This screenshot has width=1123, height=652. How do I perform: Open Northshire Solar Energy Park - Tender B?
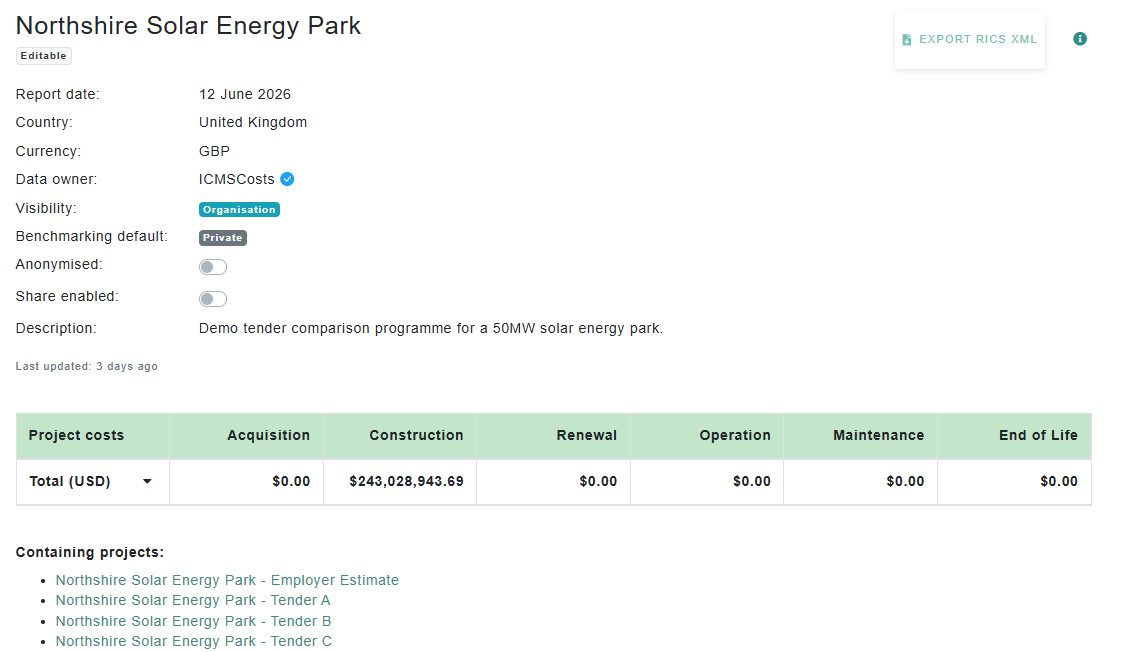pyautogui.click(x=193, y=621)
